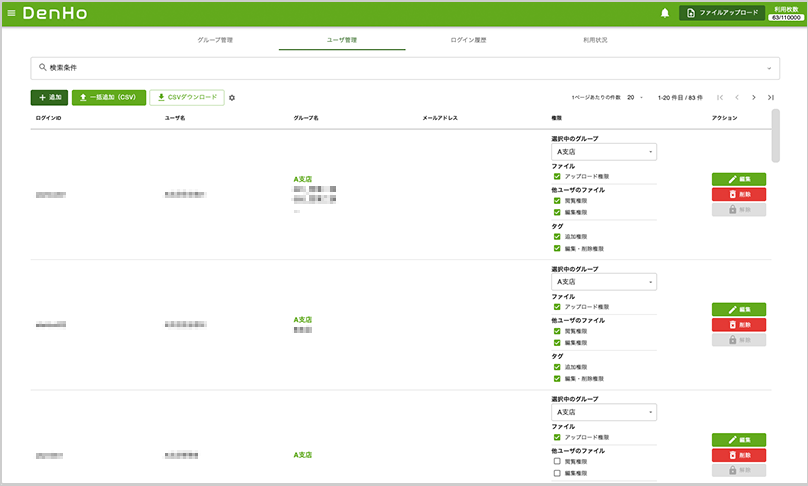Enable 閲覧権限 checkbox for the third user
This screenshot has height=486, width=808.
pyautogui.click(x=557, y=461)
